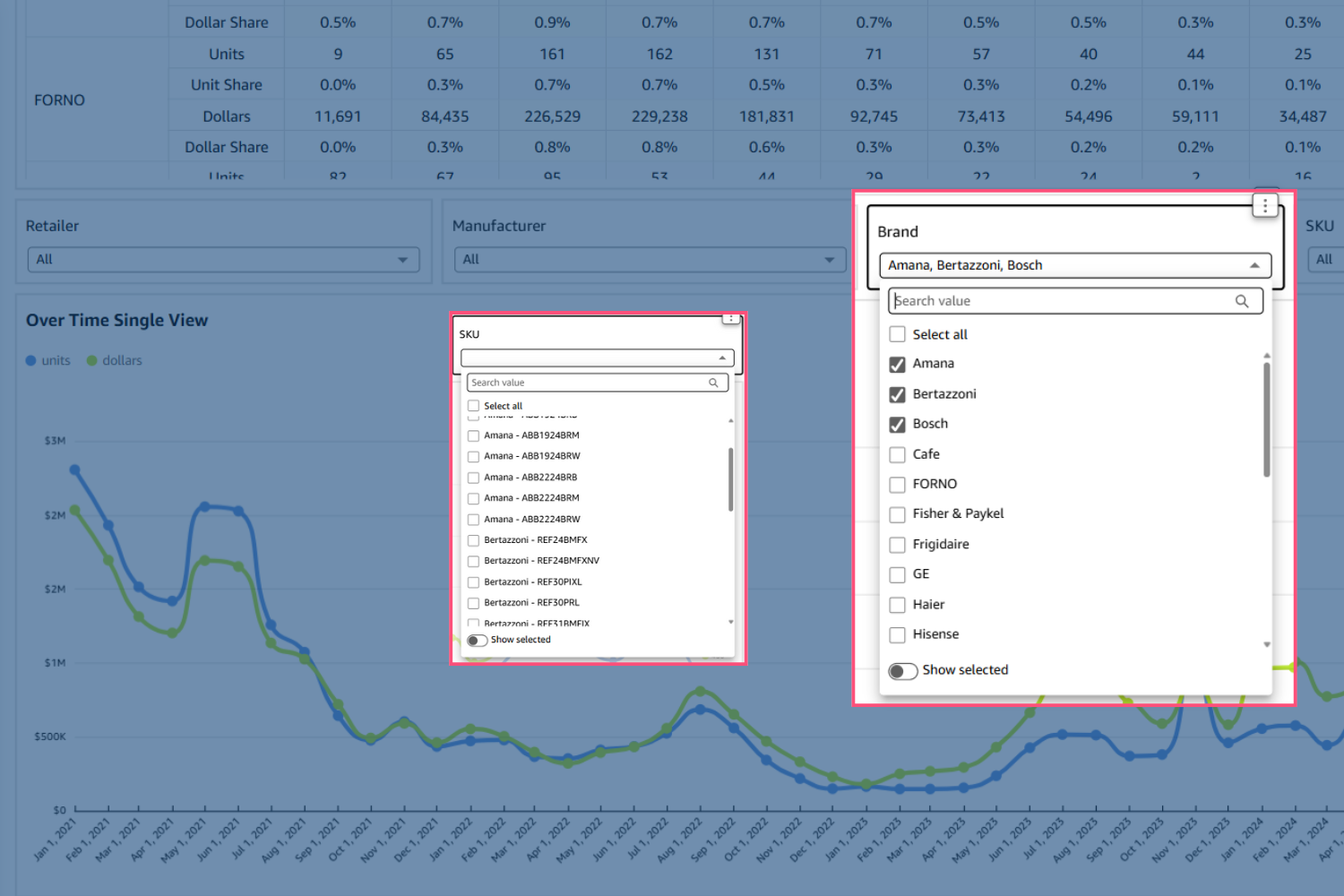The image size is (1344, 896).
Task: Uncheck the Bosch brand checkbox
Action: 897,425
